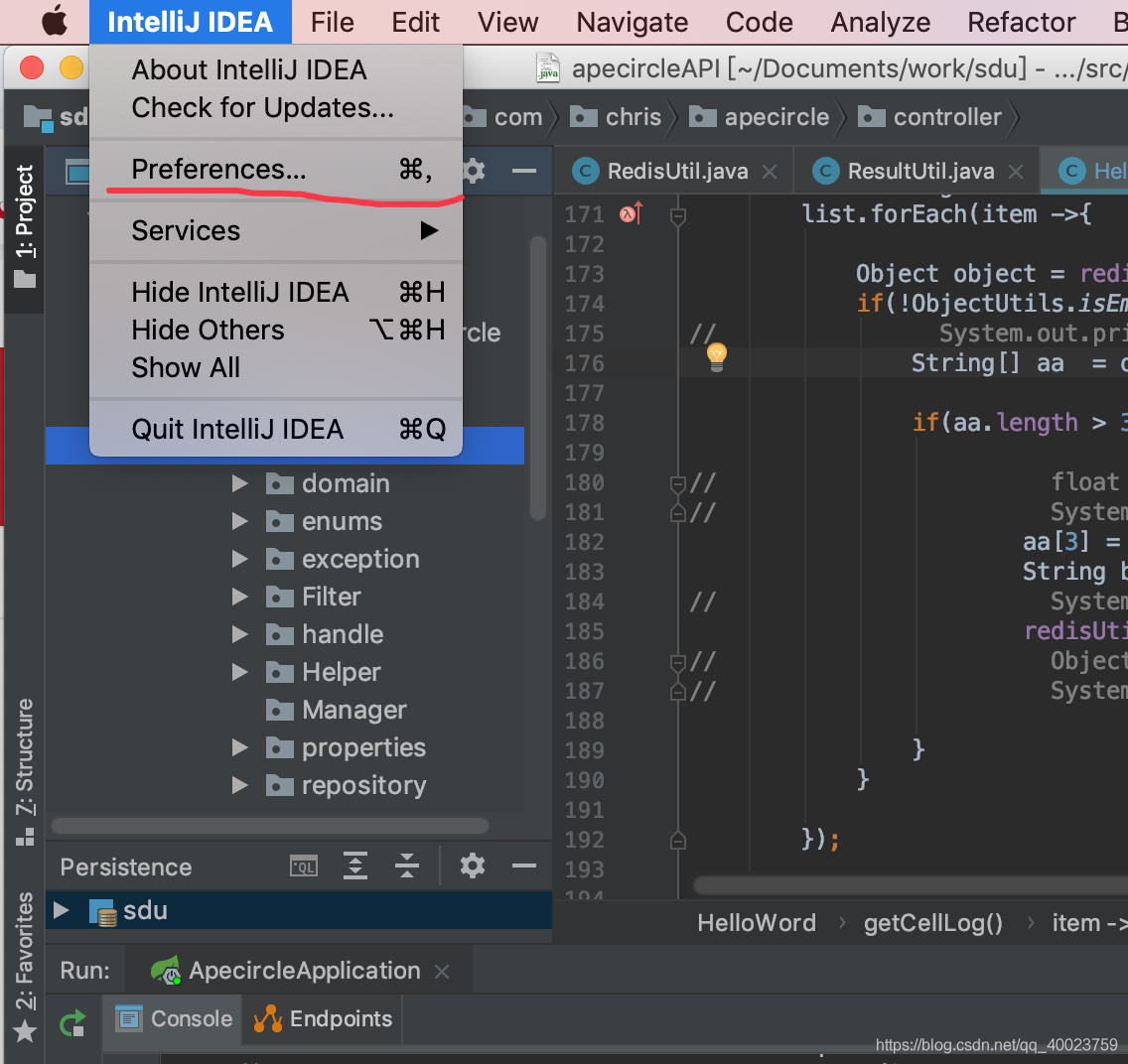
Task: Open the Apple menu
Action: (x=55, y=22)
